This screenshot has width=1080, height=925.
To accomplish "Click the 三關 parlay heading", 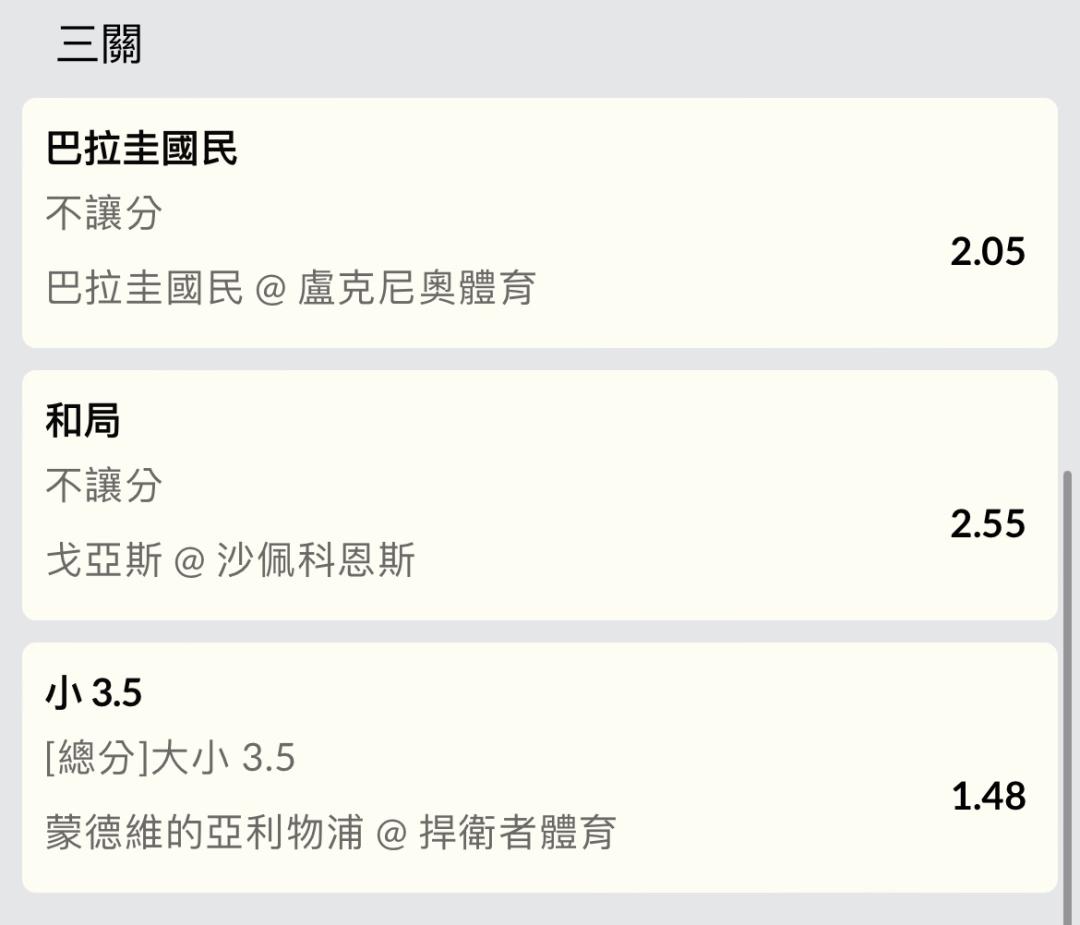I will (x=99, y=45).
